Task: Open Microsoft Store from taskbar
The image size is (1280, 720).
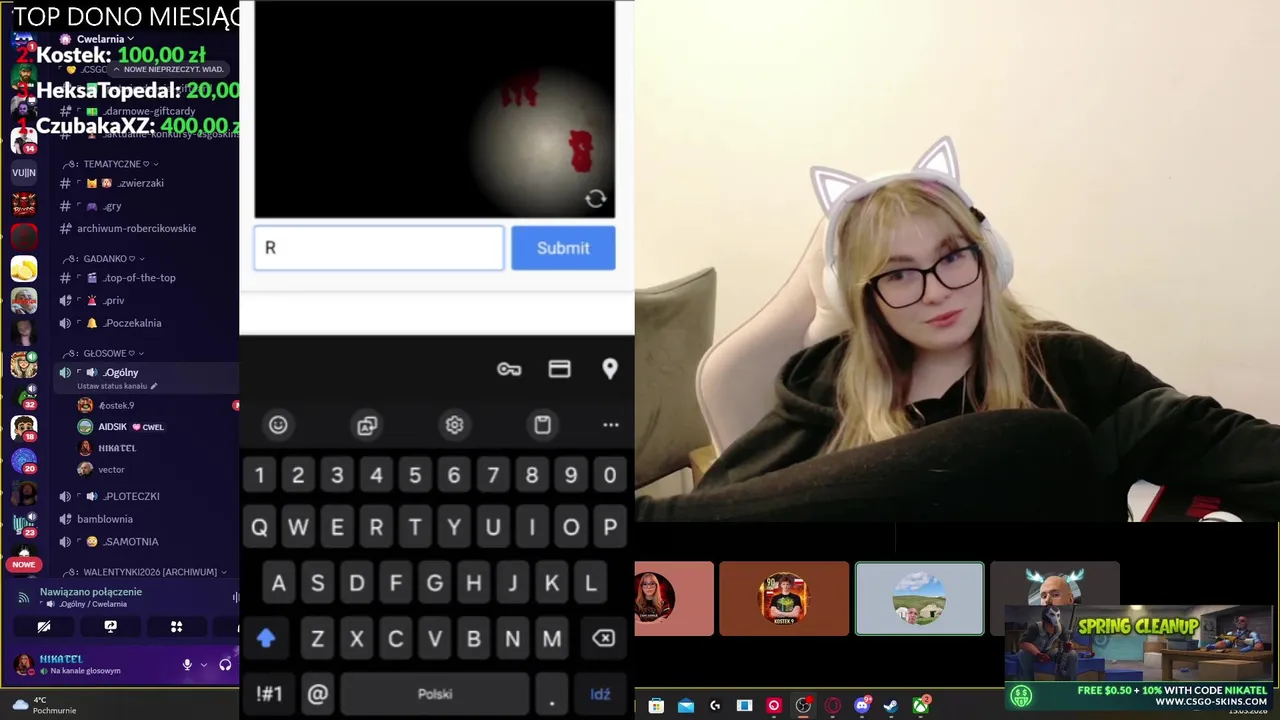Action: (656, 706)
